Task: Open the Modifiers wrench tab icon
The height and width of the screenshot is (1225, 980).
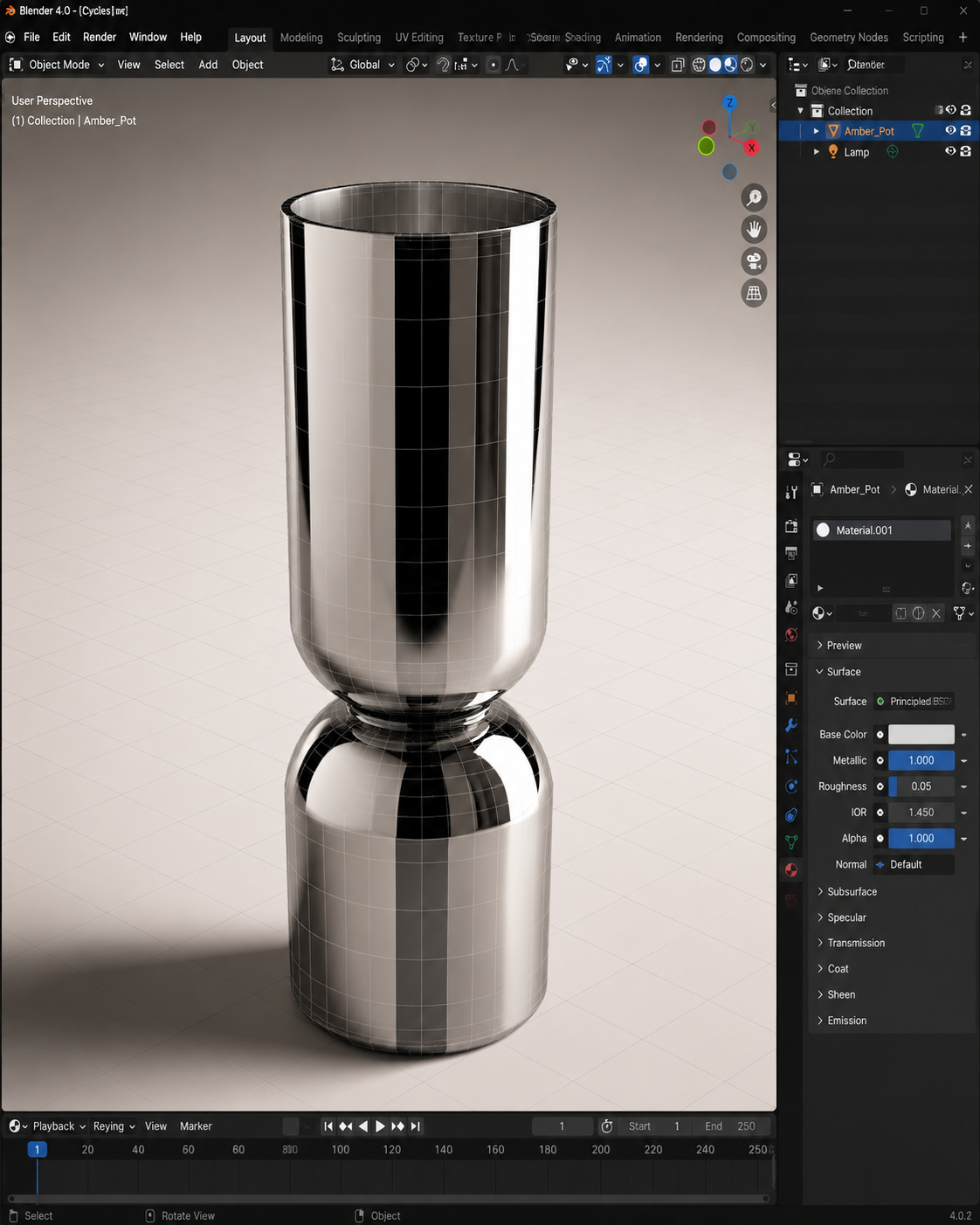Action: click(x=791, y=725)
